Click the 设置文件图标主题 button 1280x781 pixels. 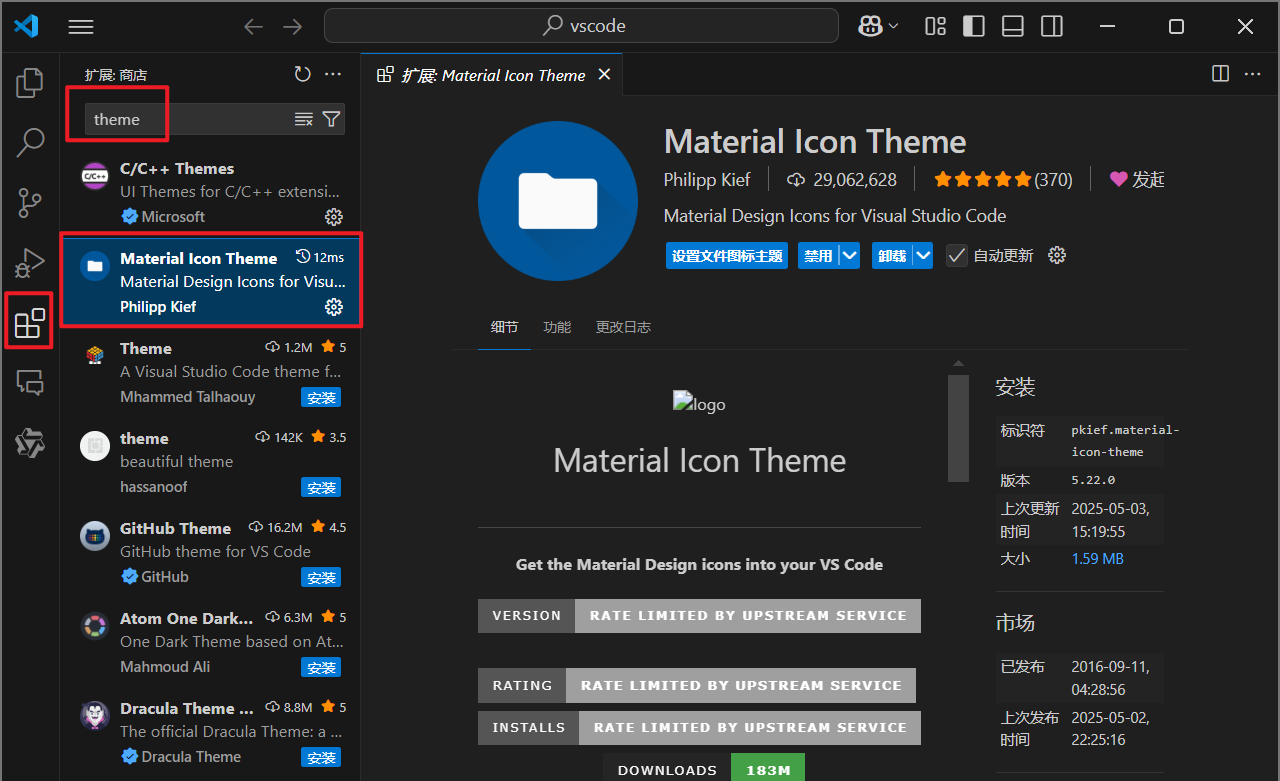tap(727, 256)
